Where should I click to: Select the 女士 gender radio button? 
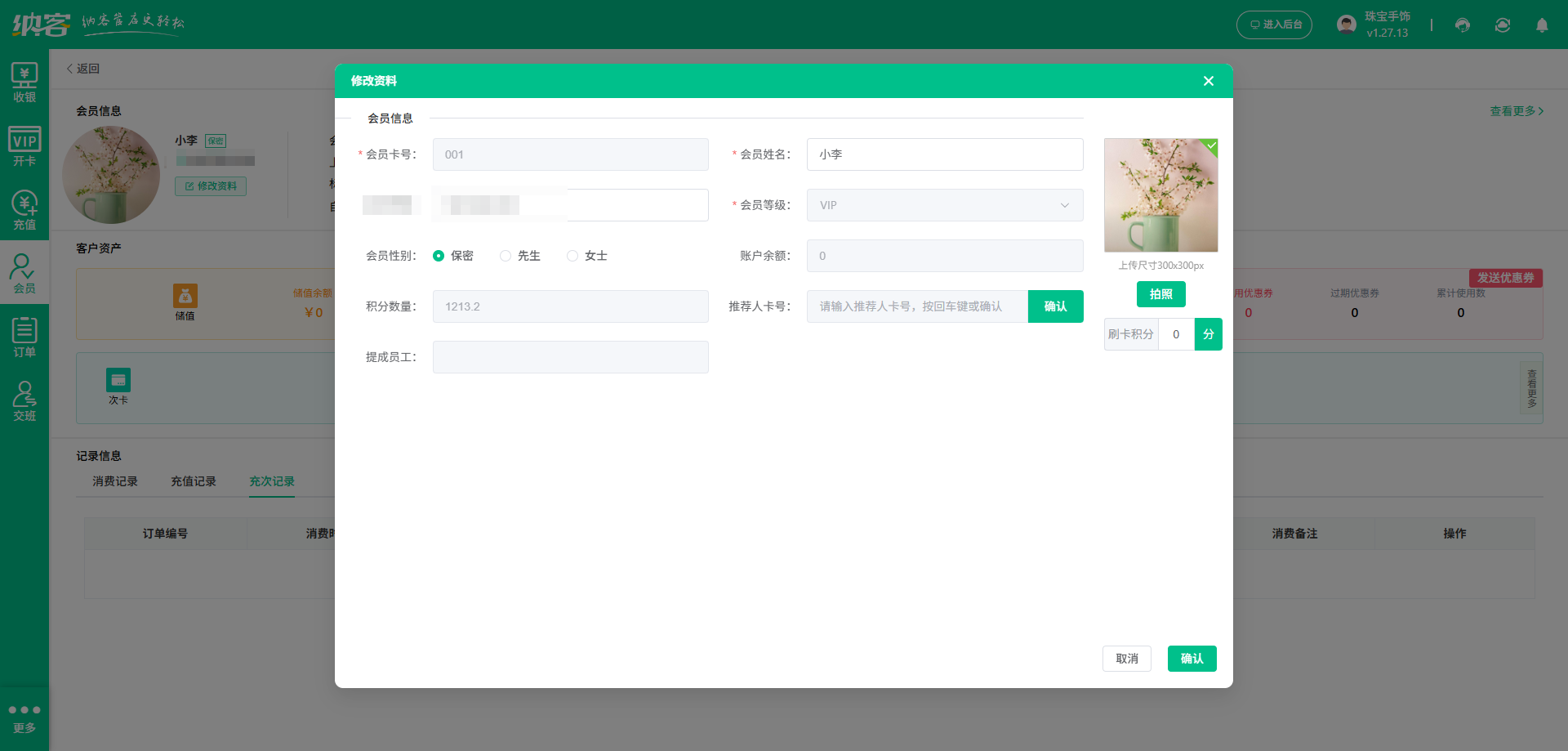pyautogui.click(x=572, y=256)
